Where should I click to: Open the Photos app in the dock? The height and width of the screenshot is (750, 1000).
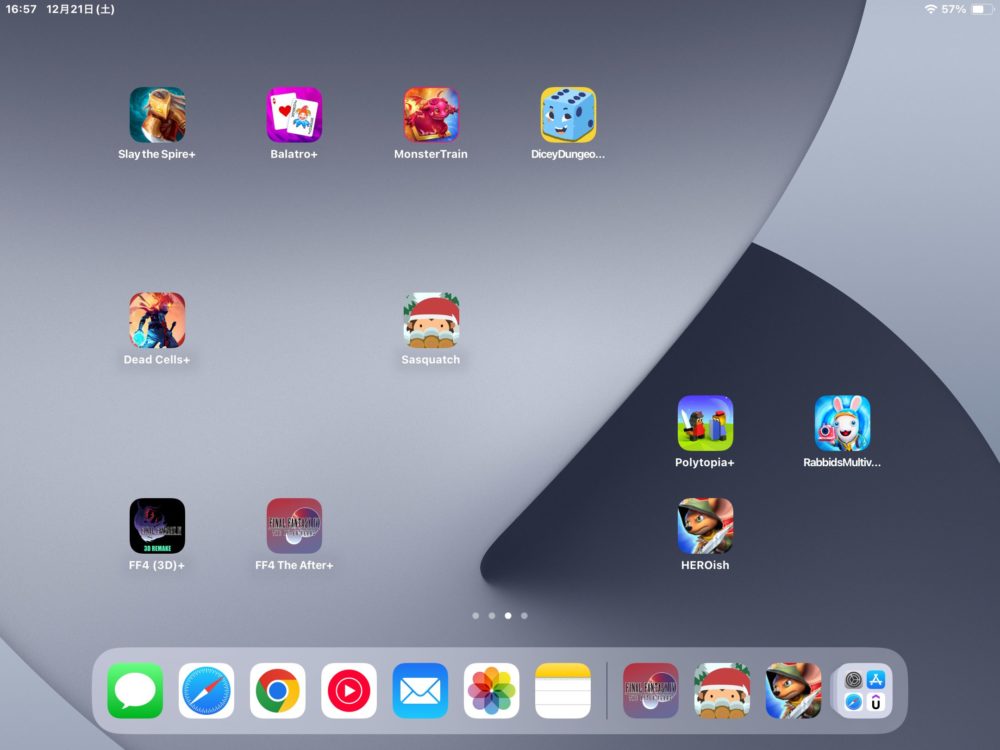coord(491,690)
